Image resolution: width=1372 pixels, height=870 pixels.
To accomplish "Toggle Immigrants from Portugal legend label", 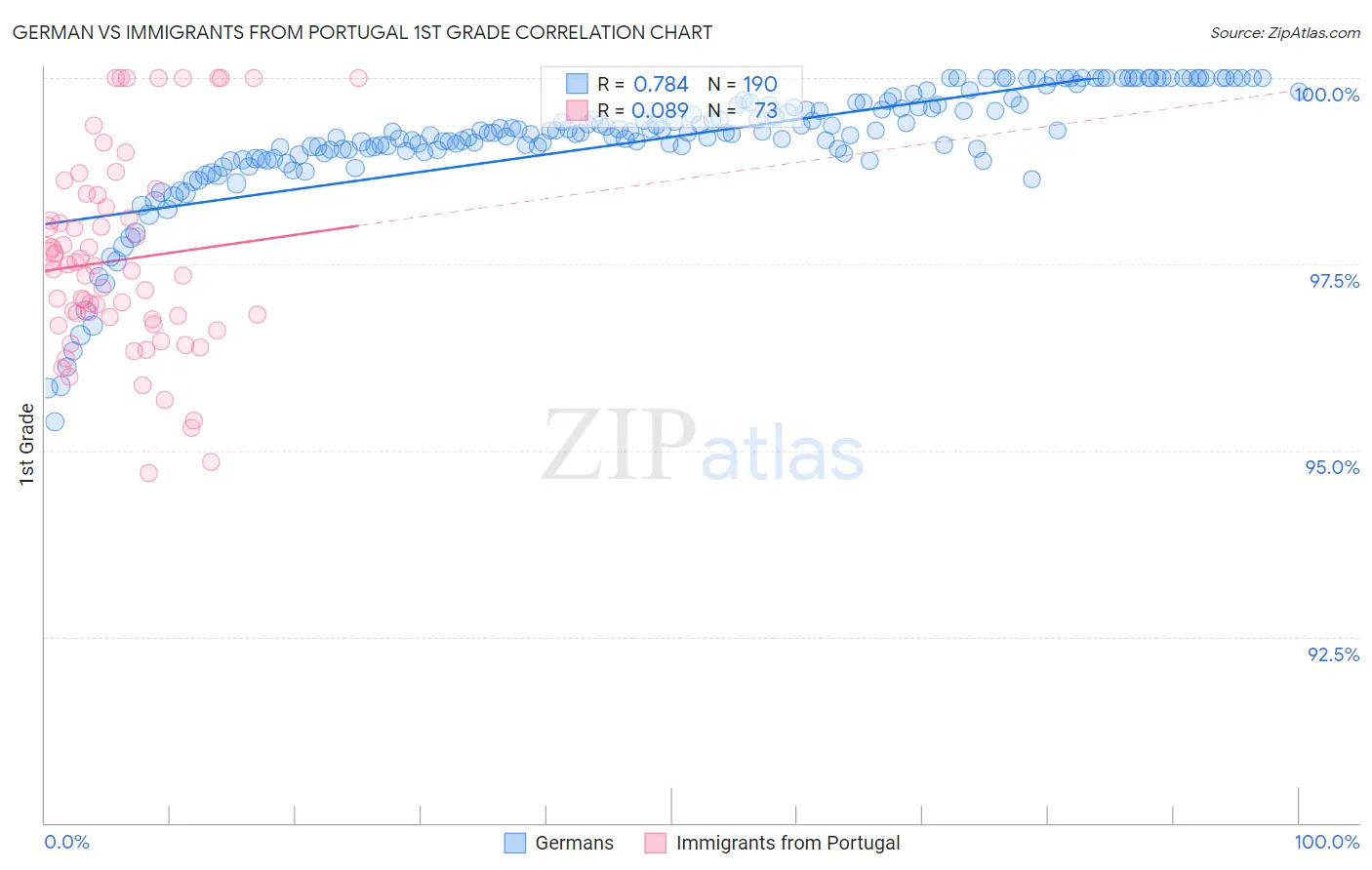I will pos(788,843).
